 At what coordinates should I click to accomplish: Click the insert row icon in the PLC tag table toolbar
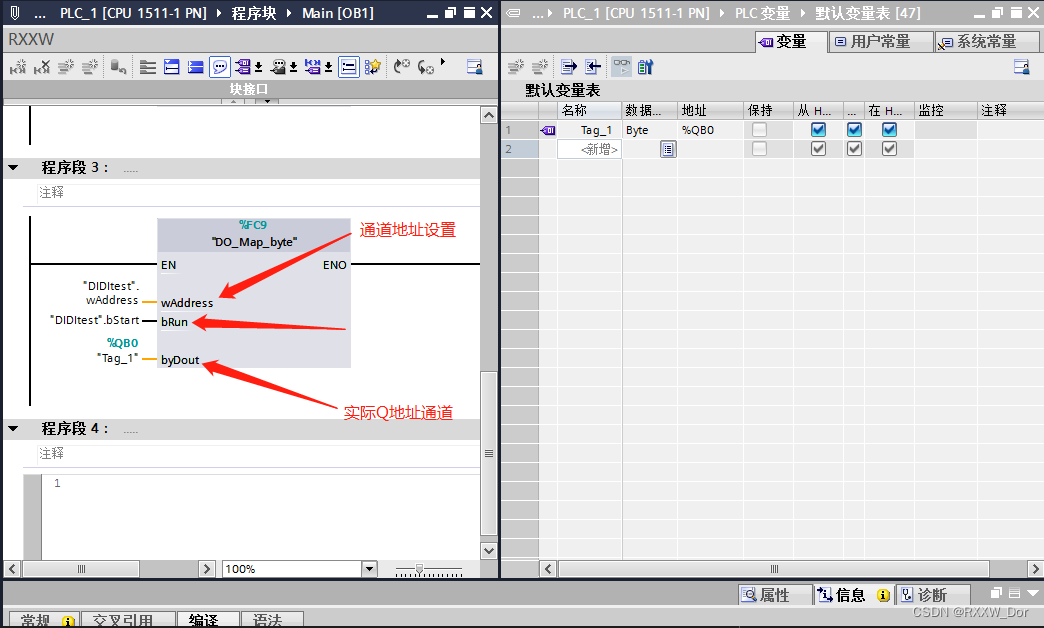pos(516,67)
